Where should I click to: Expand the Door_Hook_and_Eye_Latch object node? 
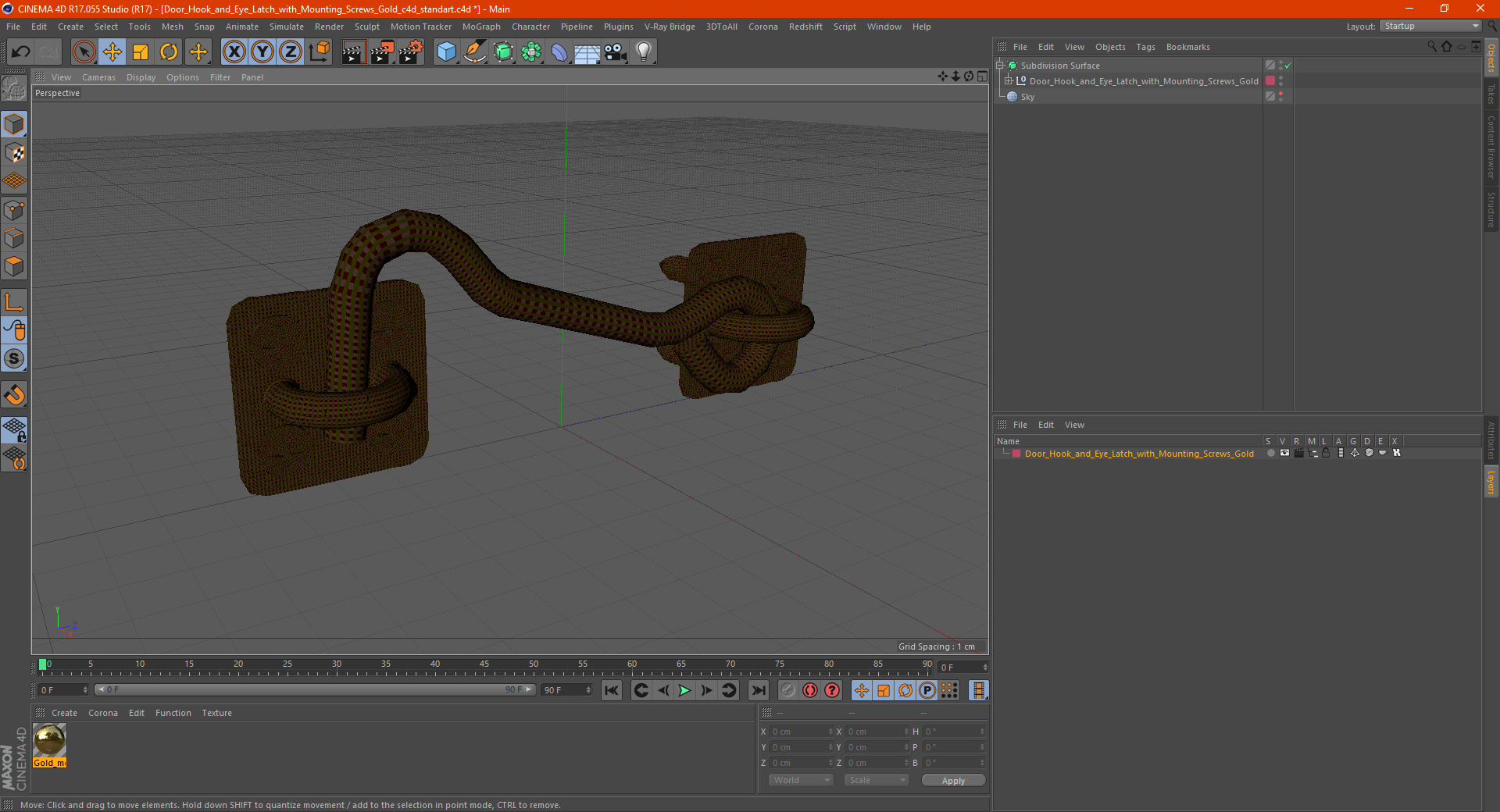[x=1008, y=80]
